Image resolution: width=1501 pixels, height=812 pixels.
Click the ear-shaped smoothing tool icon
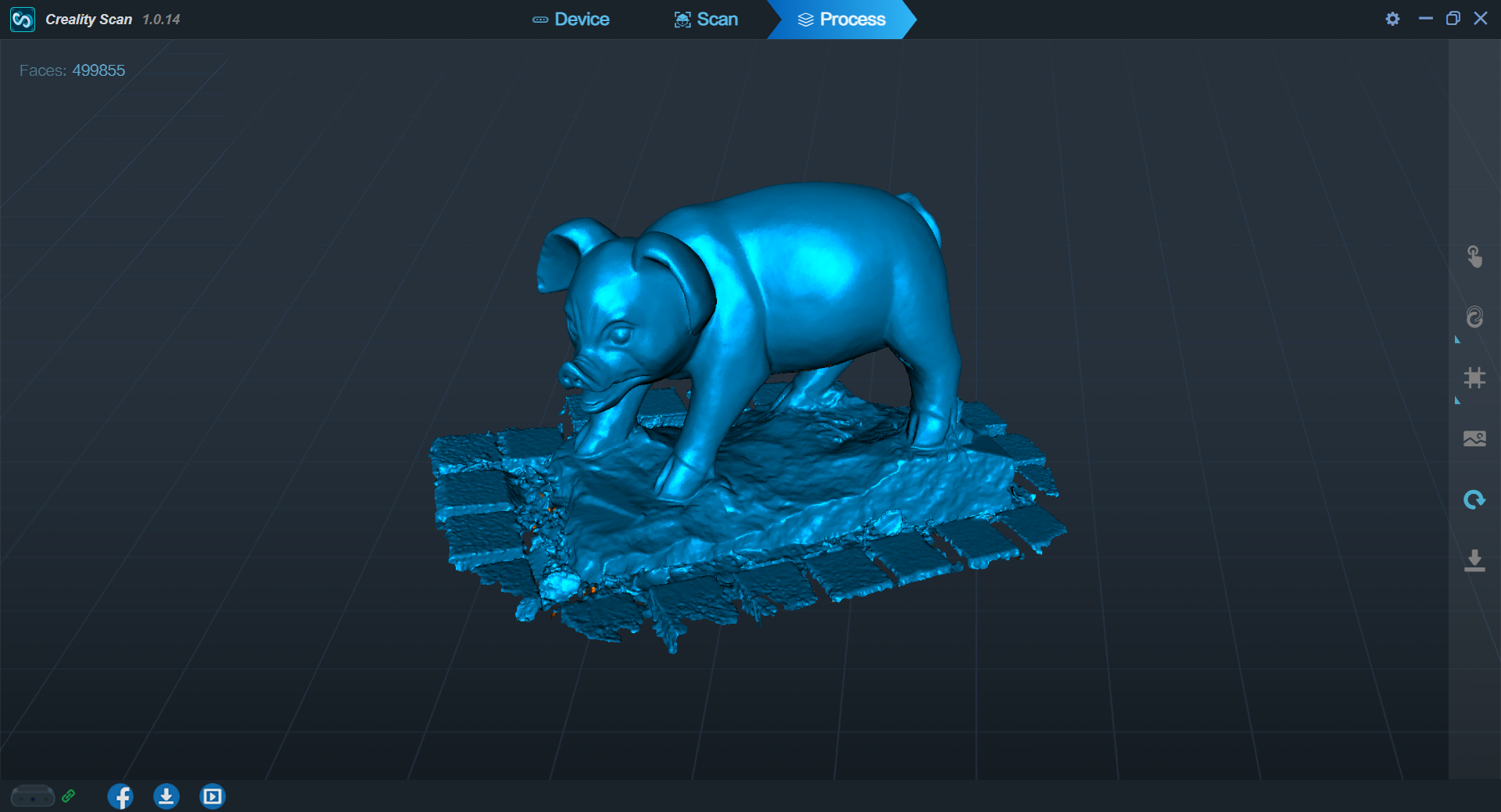(x=1474, y=317)
